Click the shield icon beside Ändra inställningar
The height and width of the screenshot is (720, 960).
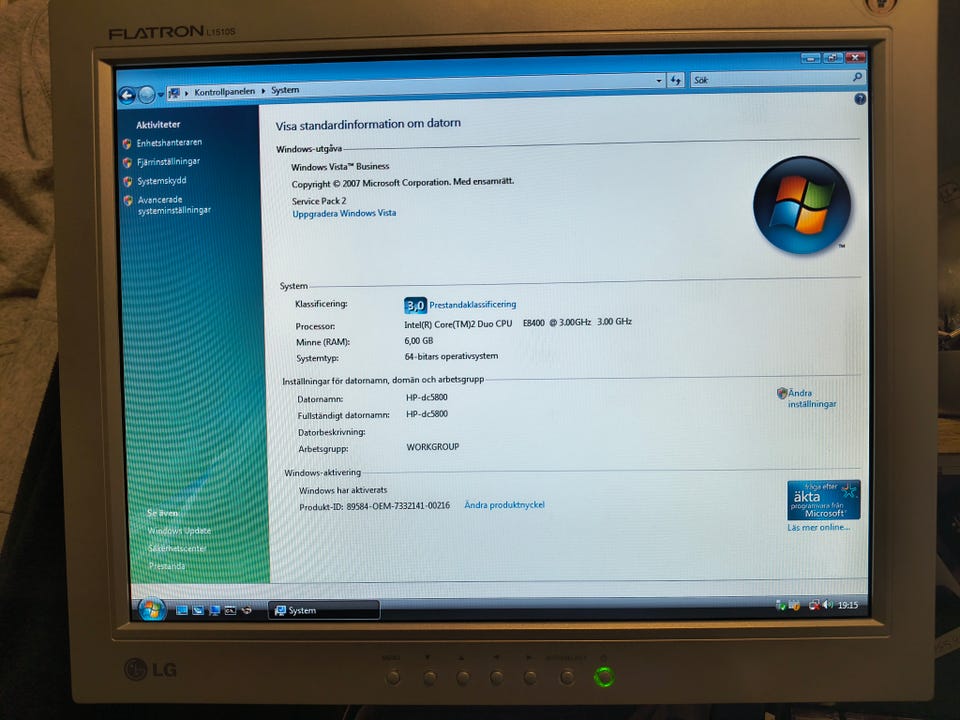[782, 394]
